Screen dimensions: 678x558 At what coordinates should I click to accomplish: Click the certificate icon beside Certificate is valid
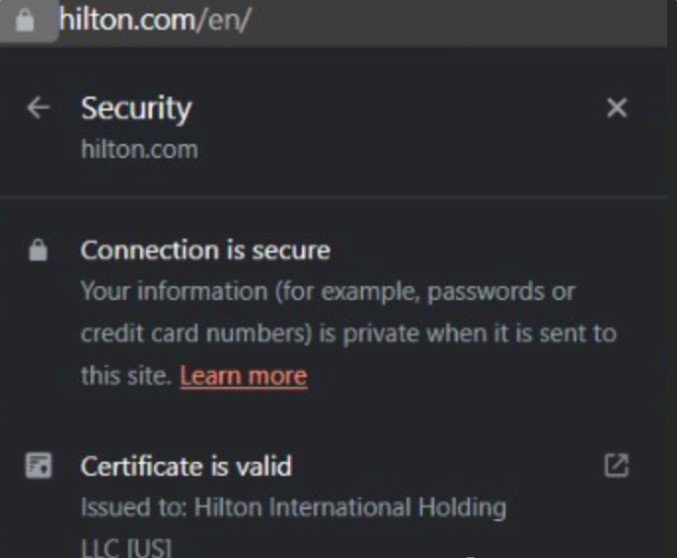[38, 466]
